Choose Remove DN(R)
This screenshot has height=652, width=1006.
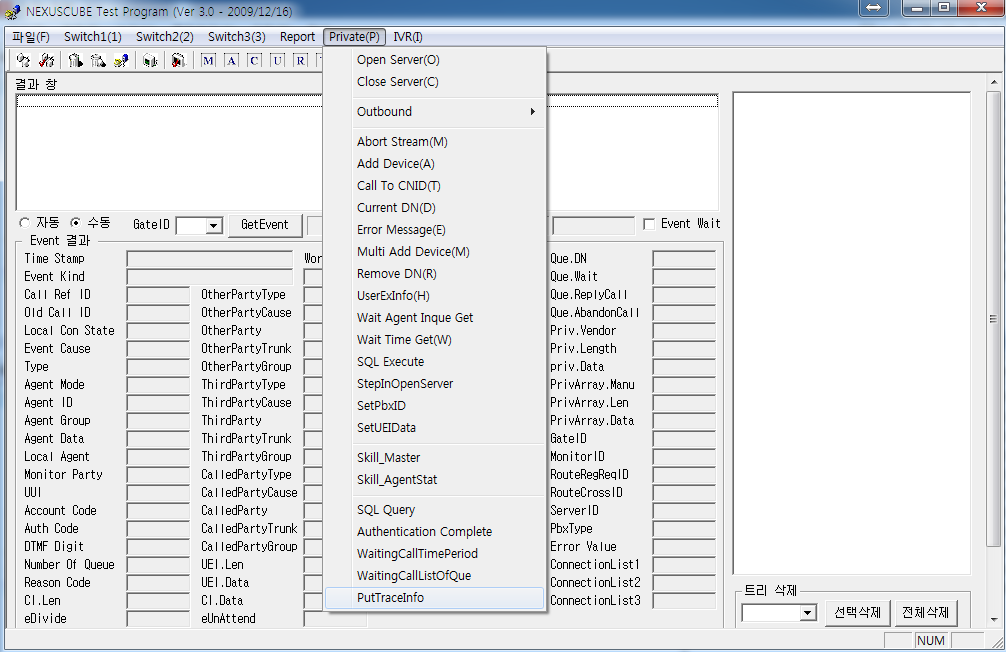[x=436, y=273]
